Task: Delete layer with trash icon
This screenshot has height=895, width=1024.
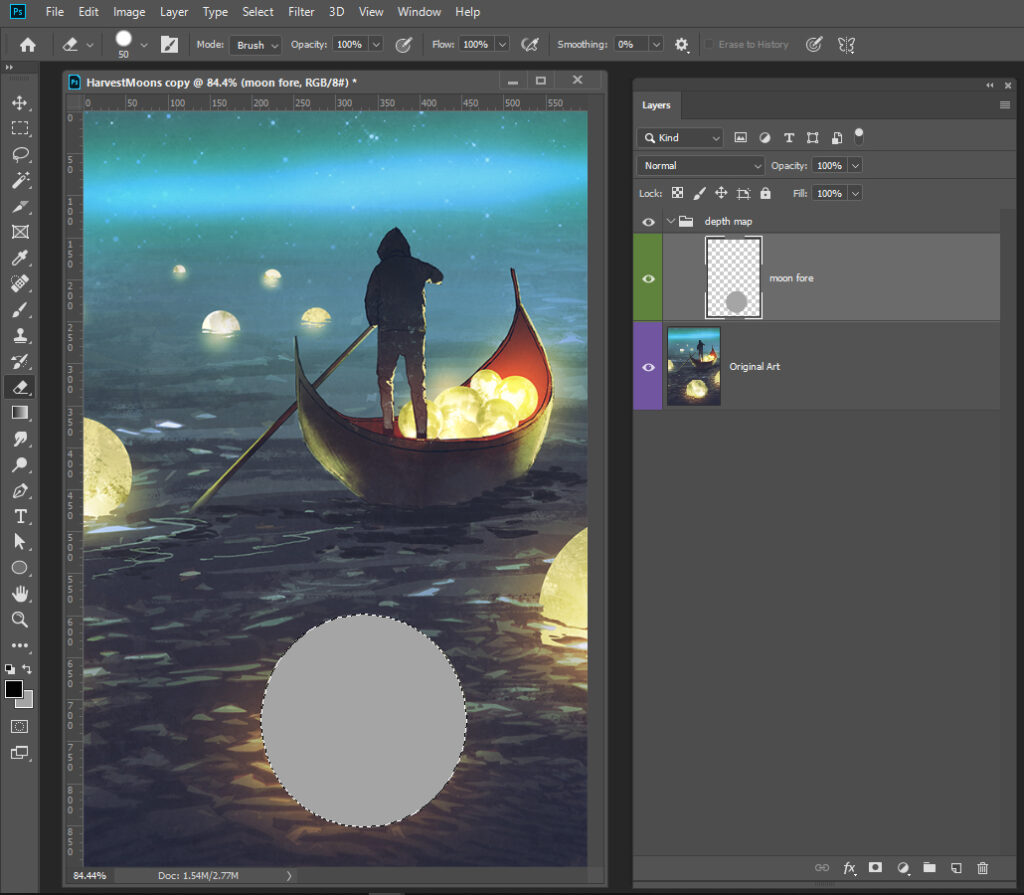Action: pyautogui.click(x=982, y=868)
